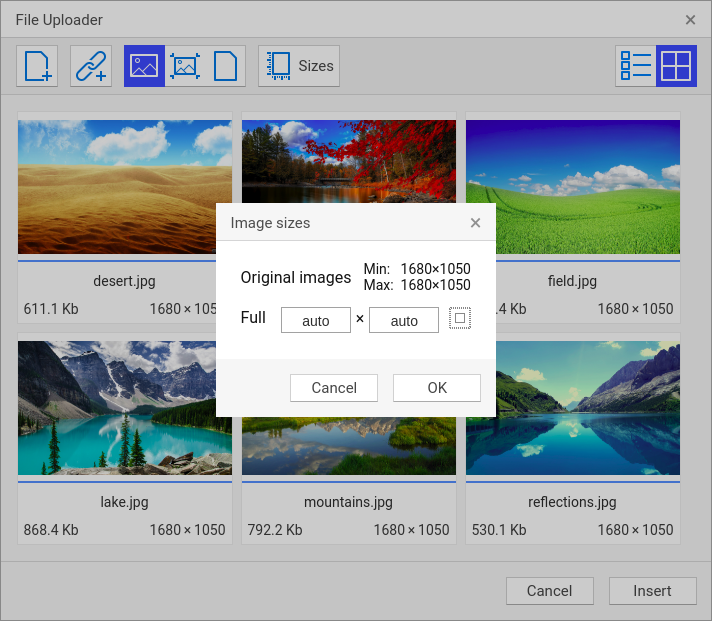Switch to list view layout
Screen dimensions: 712x621
(636, 66)
